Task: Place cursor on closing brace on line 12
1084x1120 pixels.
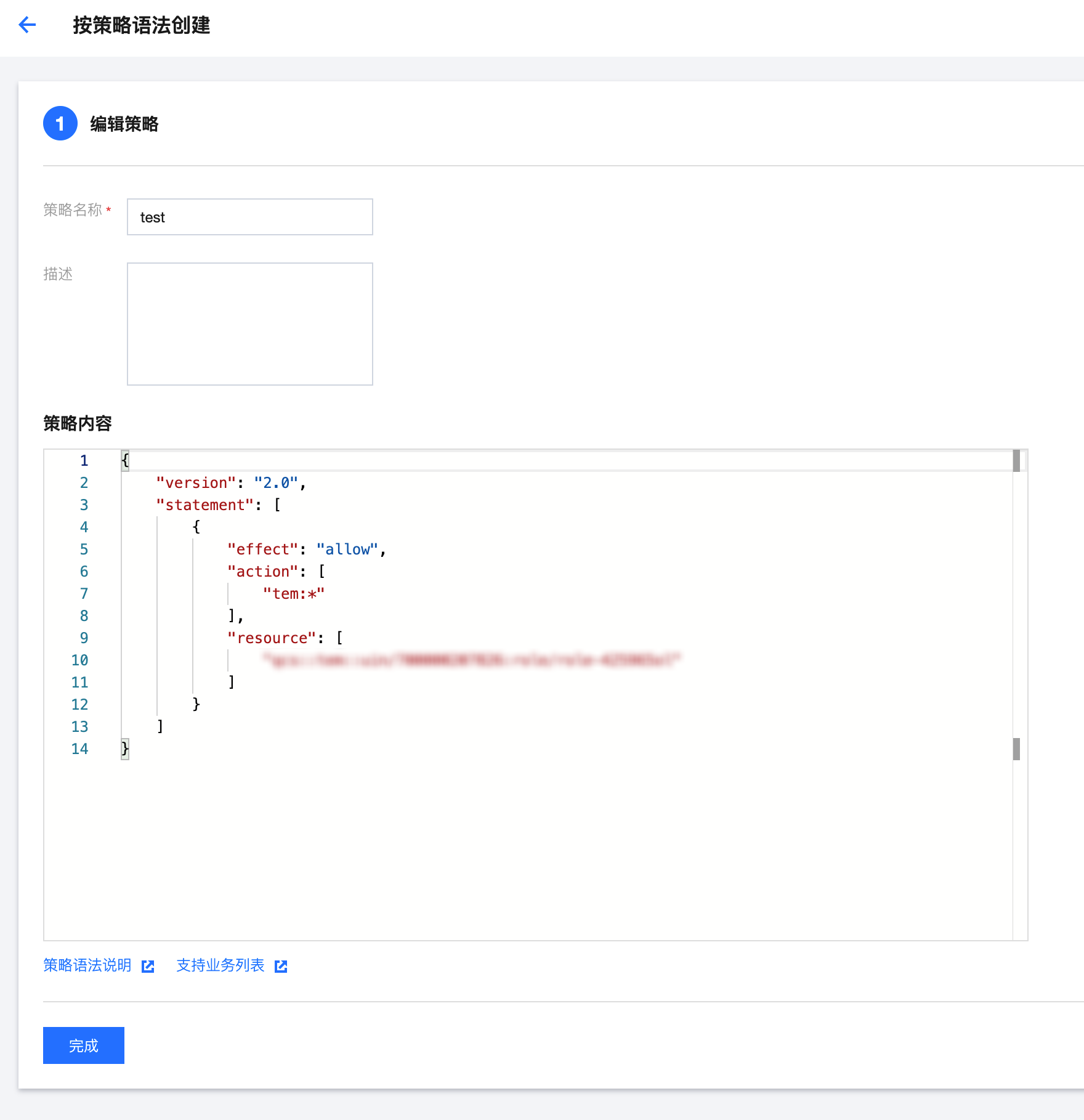Action: pos(196,704)
